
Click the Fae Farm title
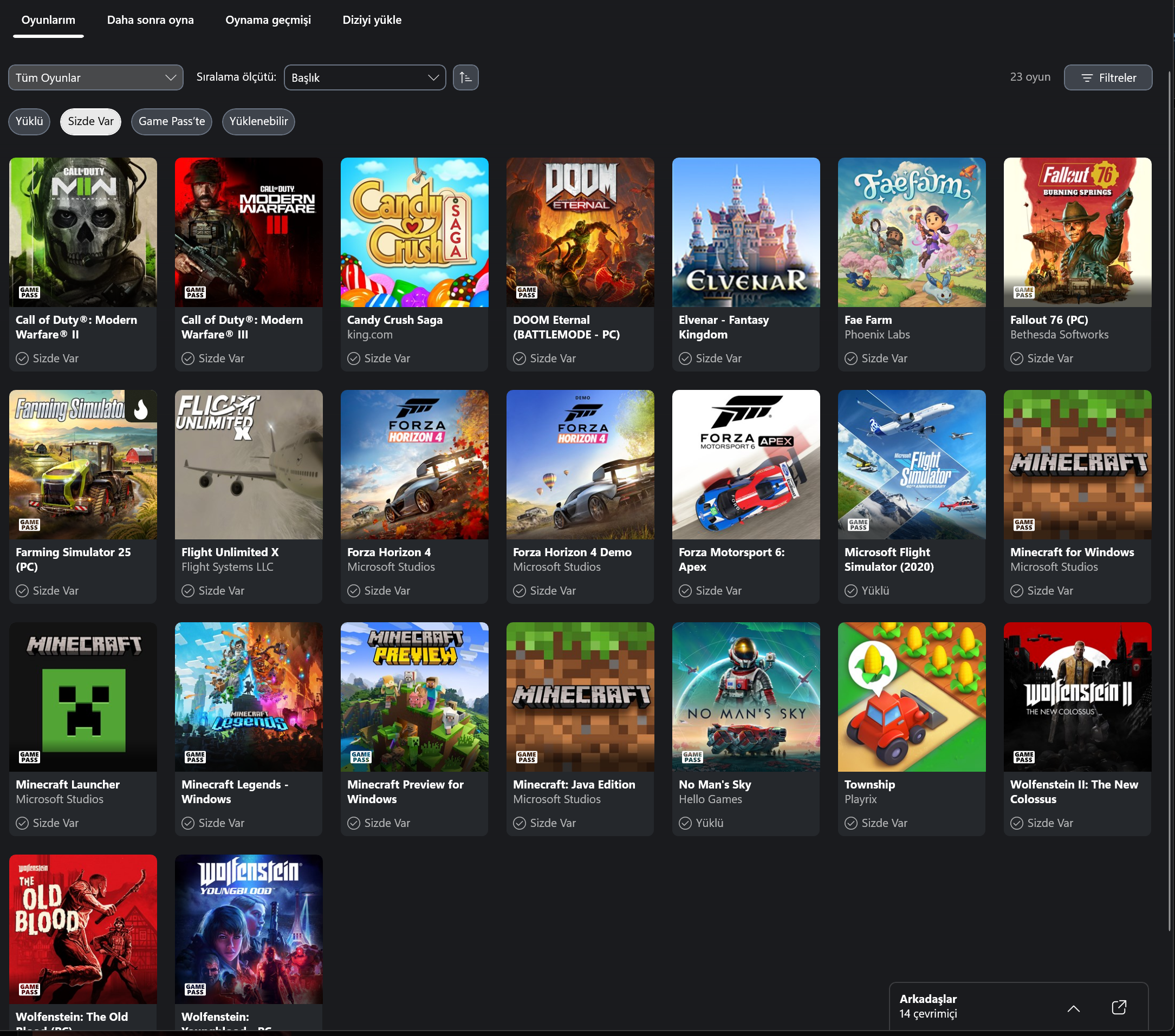[868, 320]
